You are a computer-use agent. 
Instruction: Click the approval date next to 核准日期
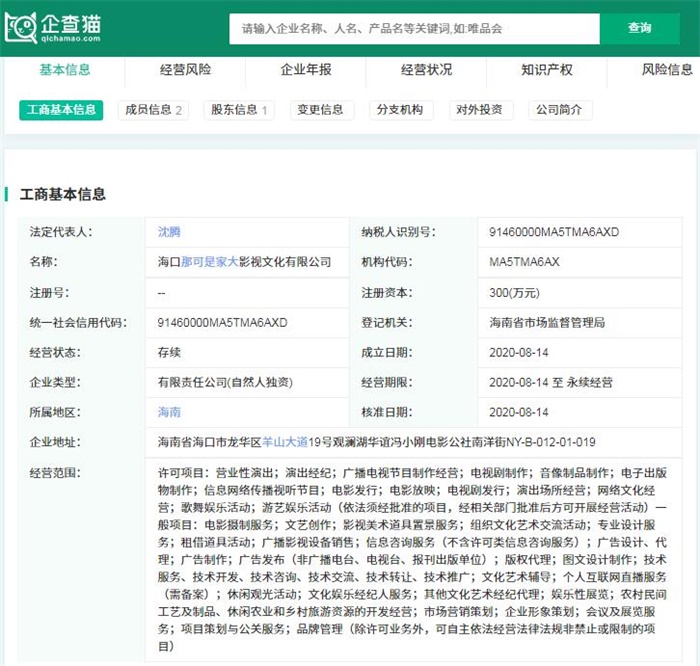[x=519, y=412]
